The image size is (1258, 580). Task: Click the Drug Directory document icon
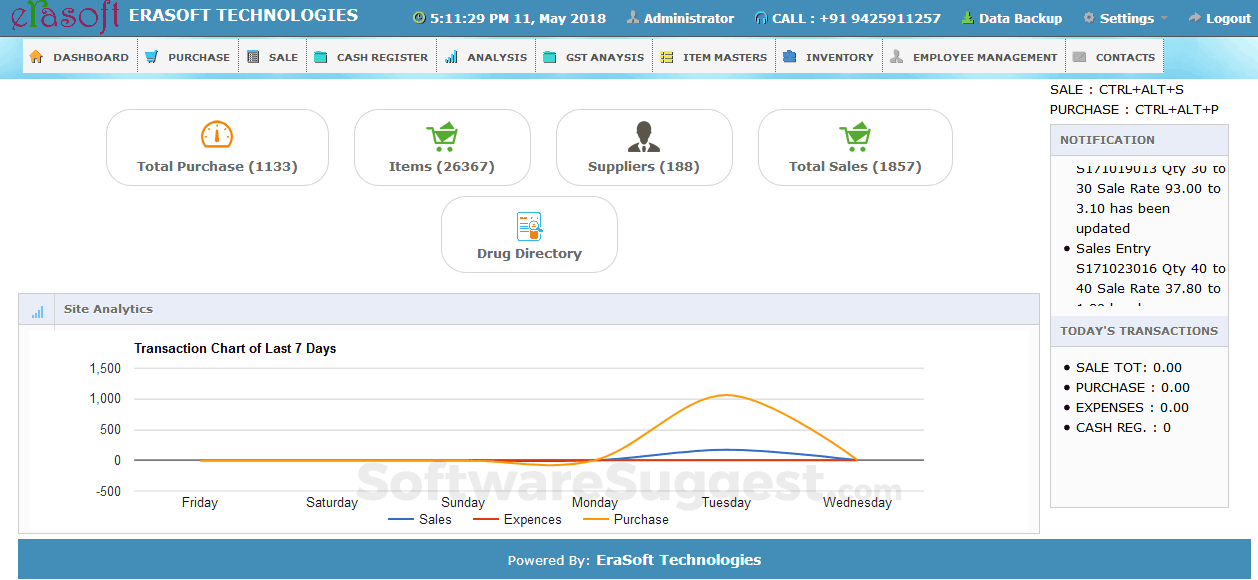click(x=529, y=227)
